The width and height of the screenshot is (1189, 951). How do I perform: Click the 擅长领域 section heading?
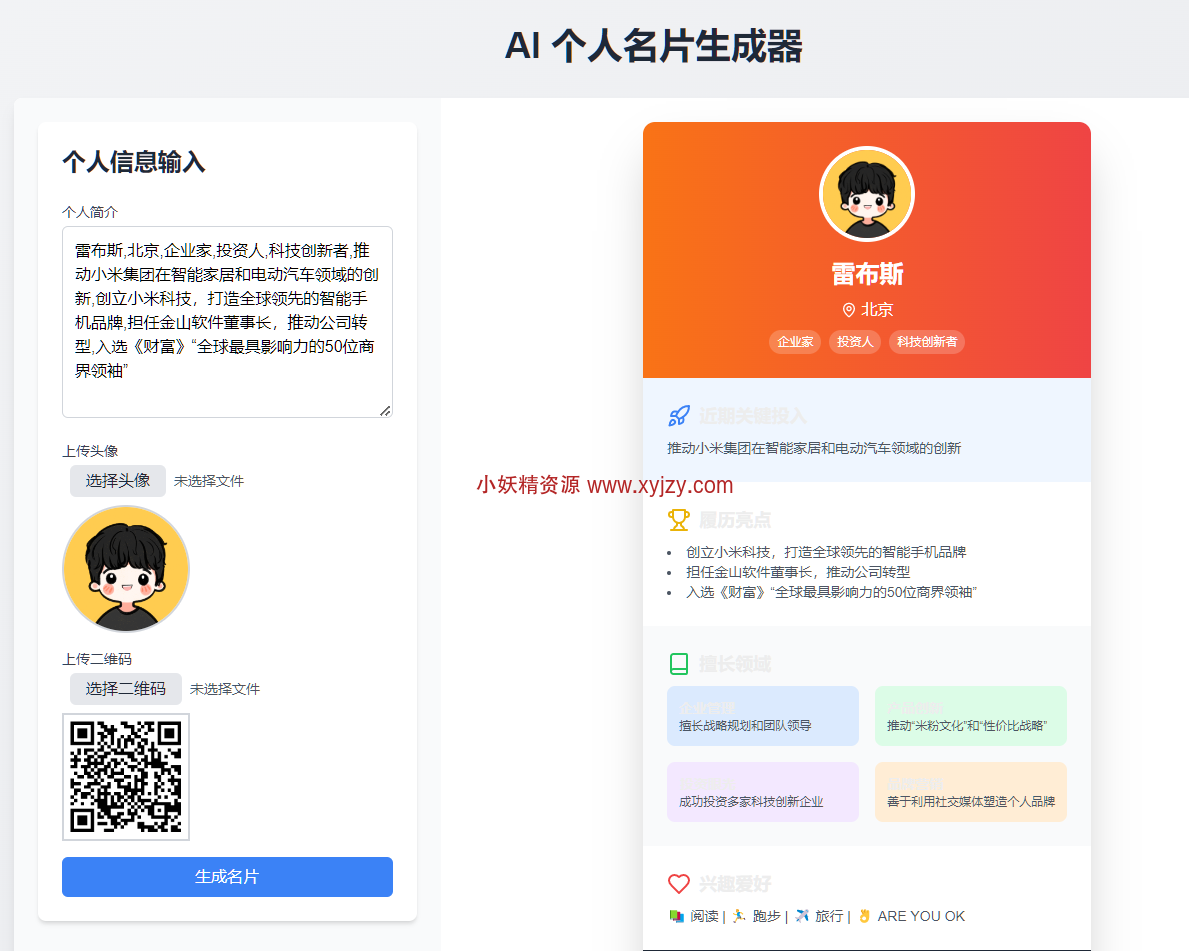(735, 664)
